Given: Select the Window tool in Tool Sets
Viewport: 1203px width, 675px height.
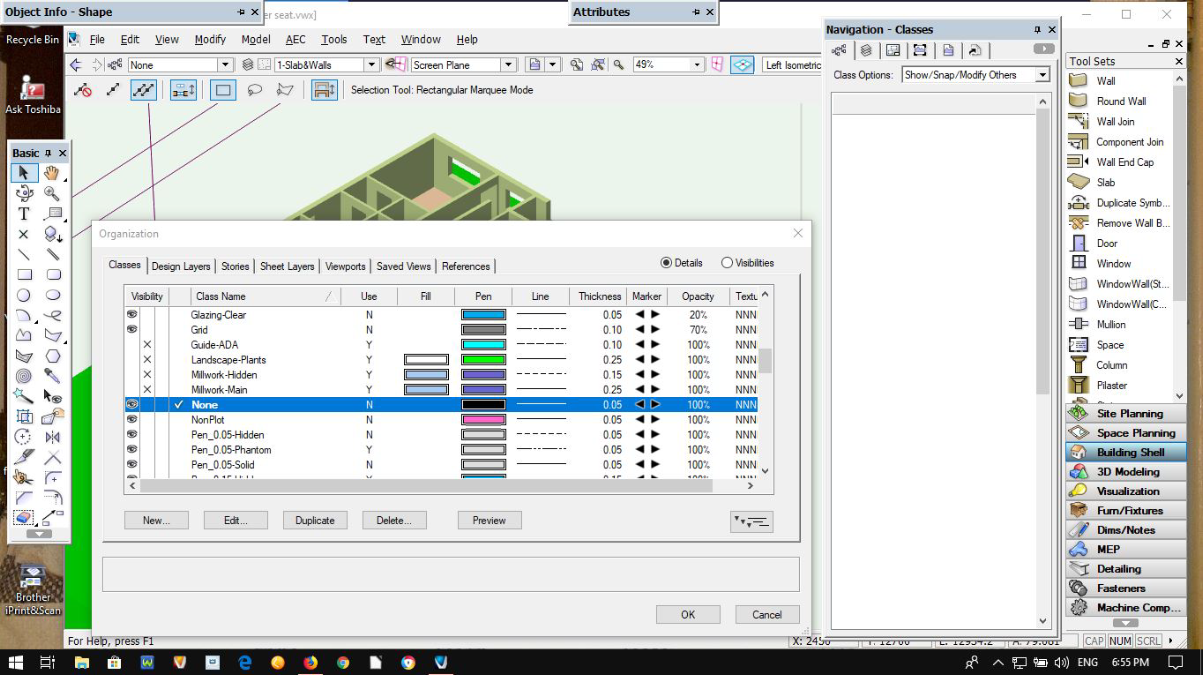Looking at the screenshot, I should (x=1113, y=264).
